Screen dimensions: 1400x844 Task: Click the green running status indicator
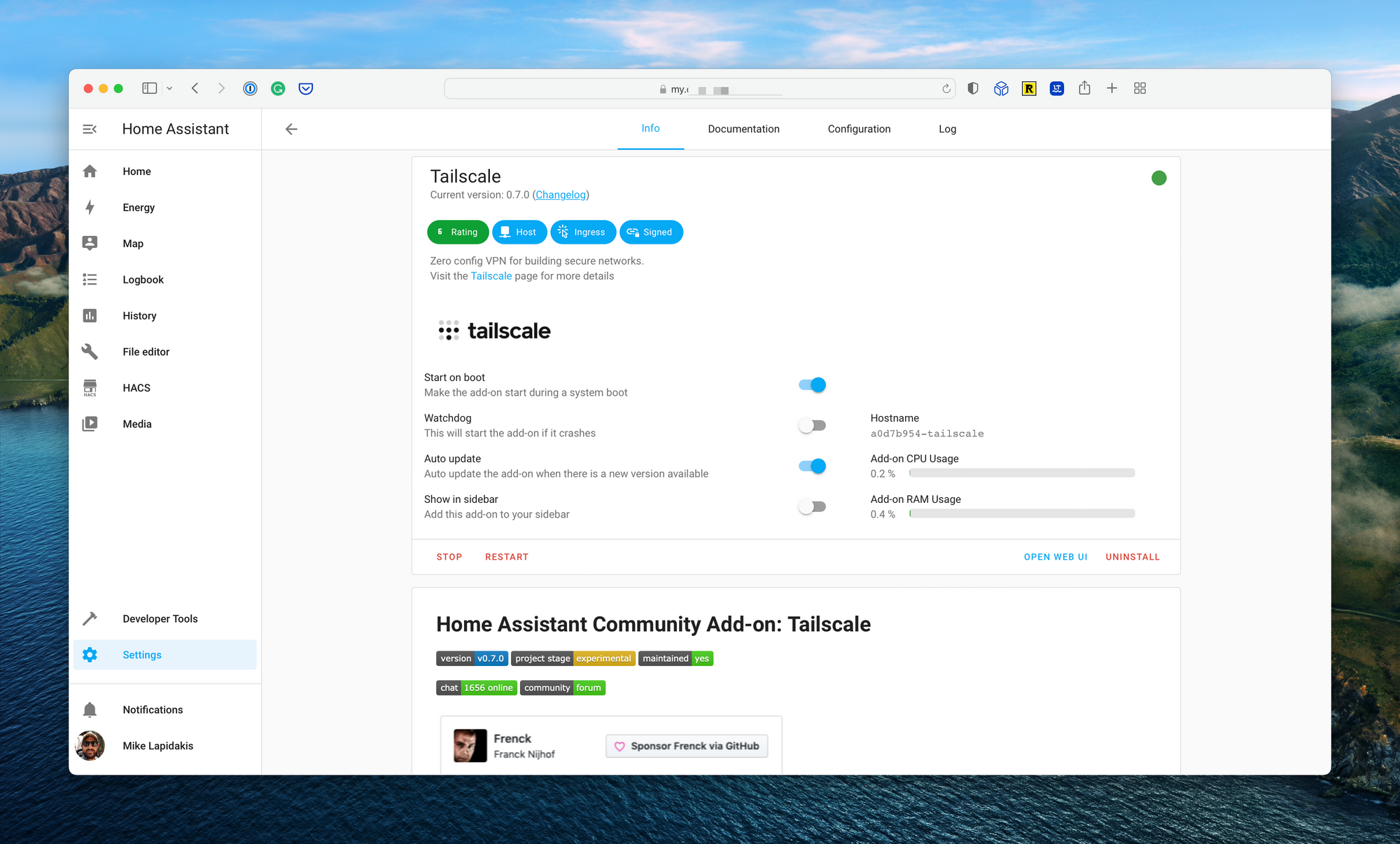(x=1158, y=178)
